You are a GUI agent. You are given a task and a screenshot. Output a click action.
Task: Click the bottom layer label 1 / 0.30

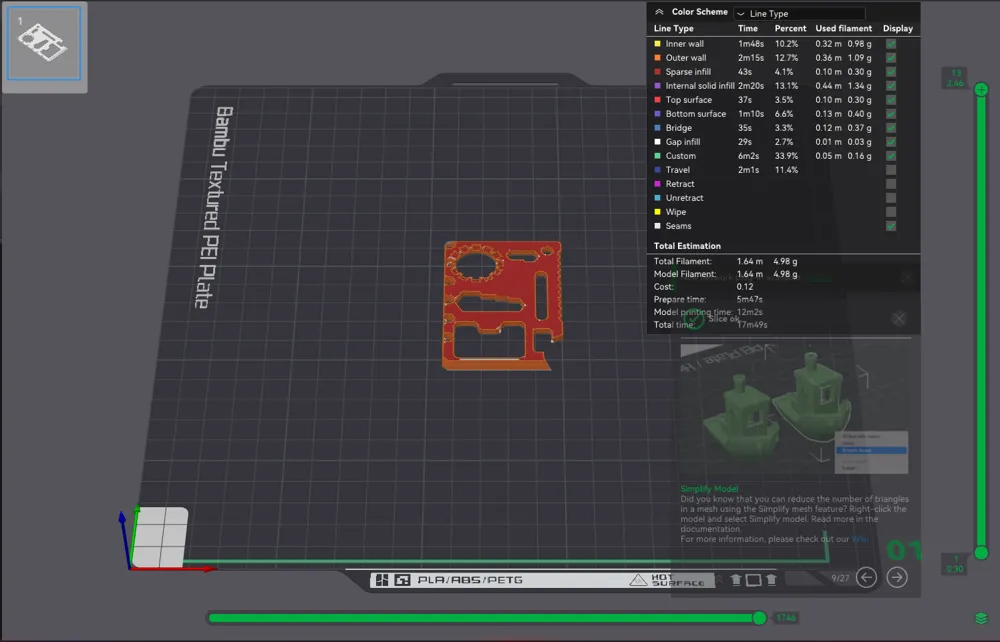coord(955,564)
